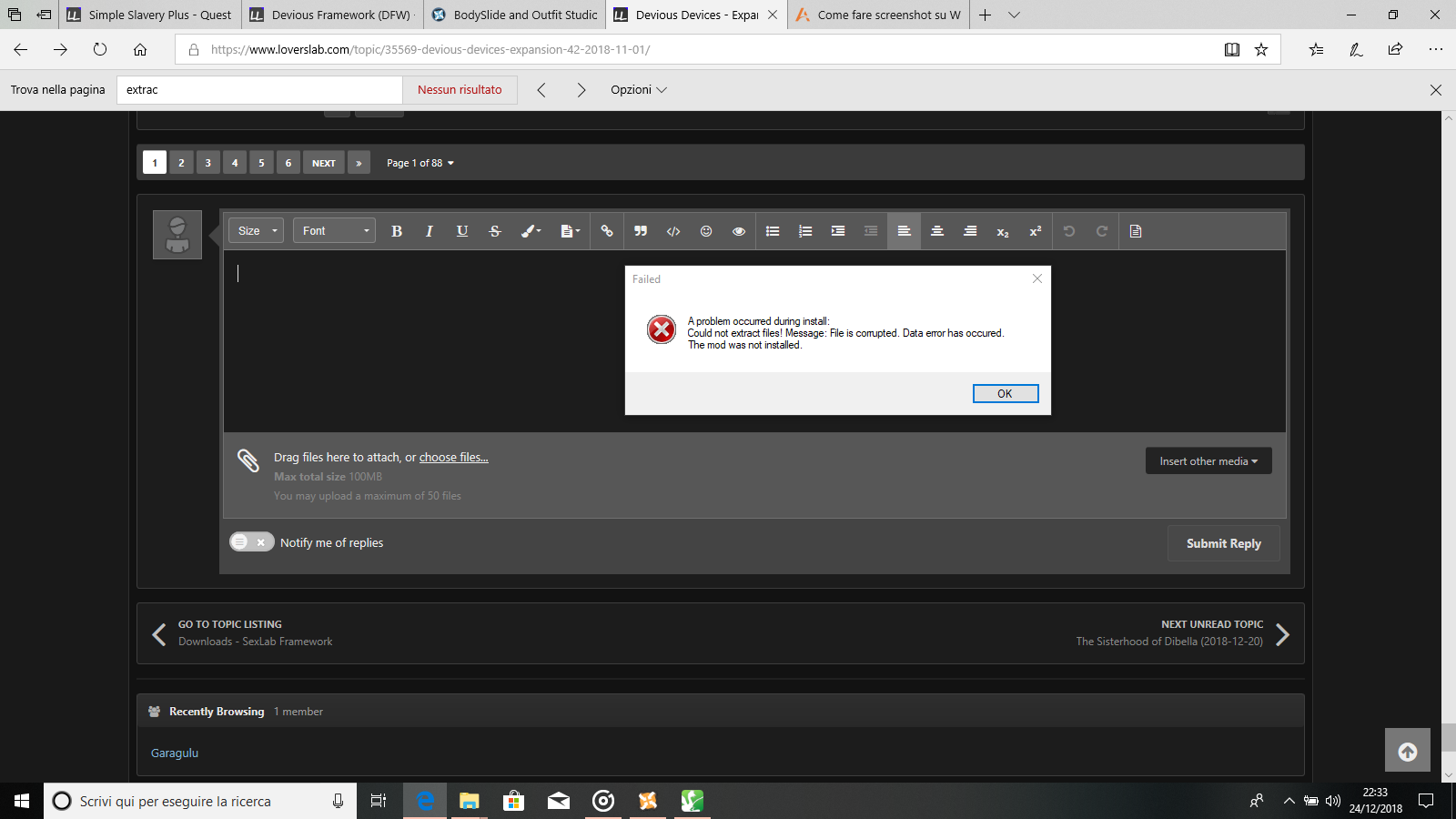Open the Font dropdown in the editor
The height and width of the screenshot is (819, 1456).
pos(334,231)
